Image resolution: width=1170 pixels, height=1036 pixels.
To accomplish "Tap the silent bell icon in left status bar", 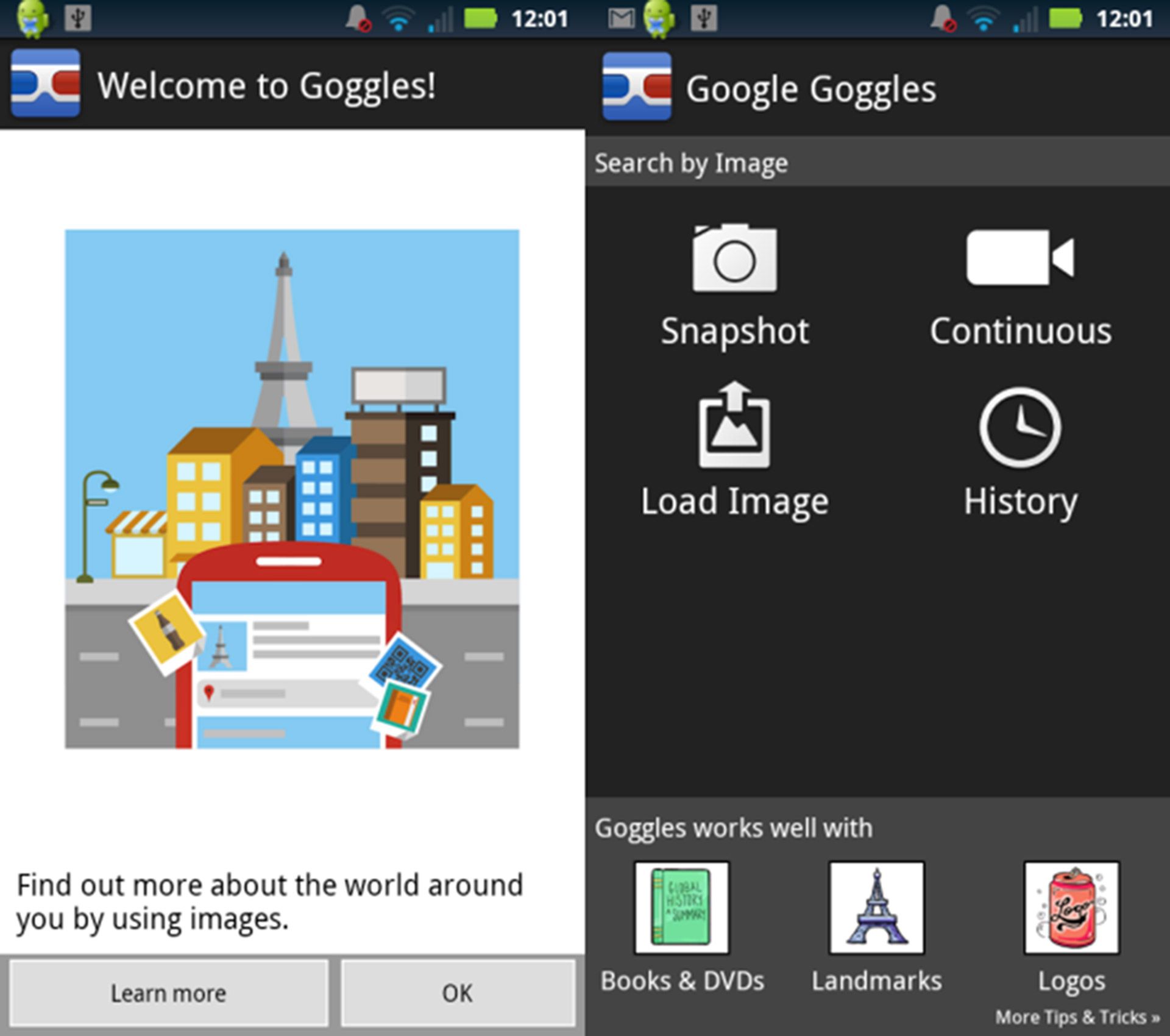I will 358,18.
